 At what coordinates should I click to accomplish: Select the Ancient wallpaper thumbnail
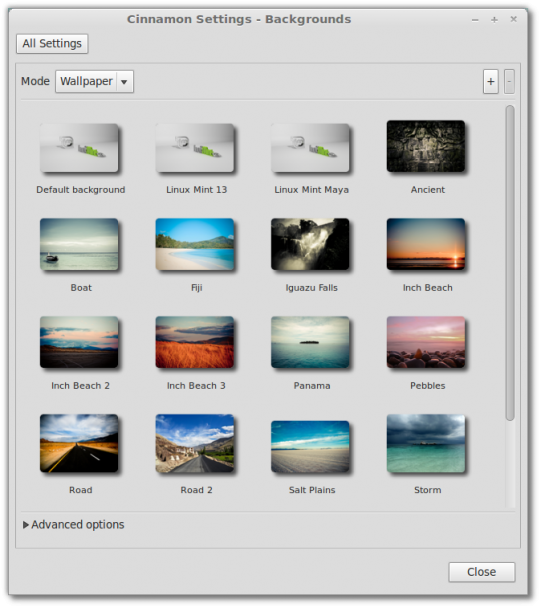[x=426, y=146]
